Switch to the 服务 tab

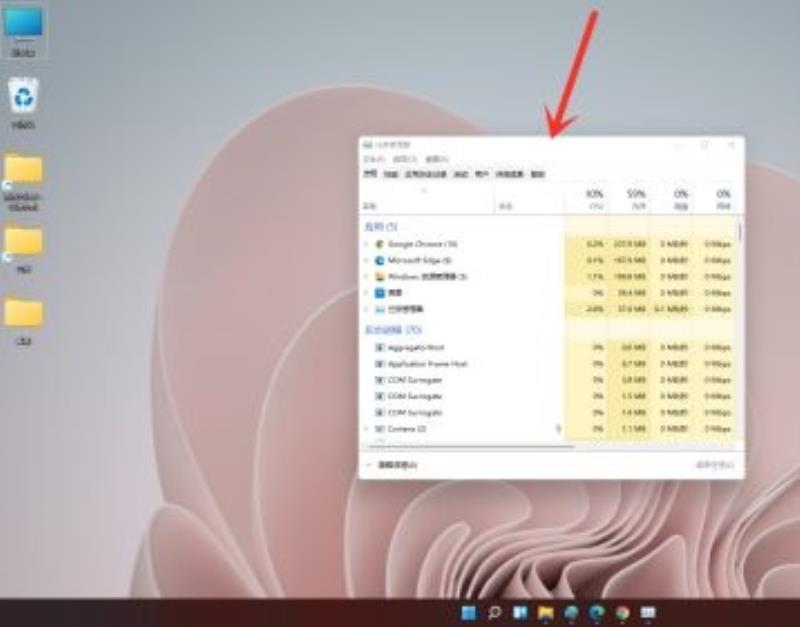point(538,174)
